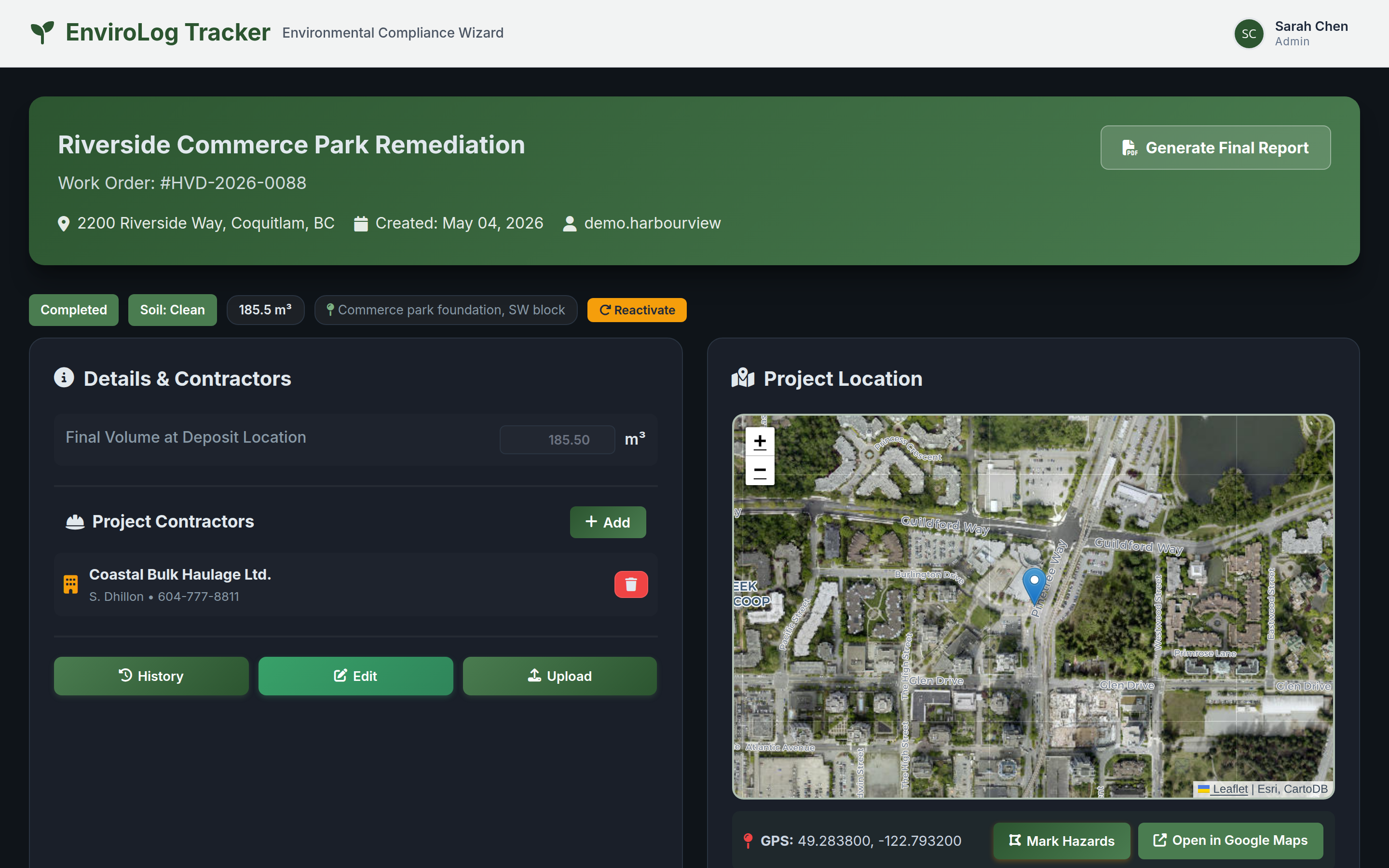Screen dimensions: 1389x868
Task: Click GPS coordinates 49.283800, -122.793200
Action: point(879,841)
